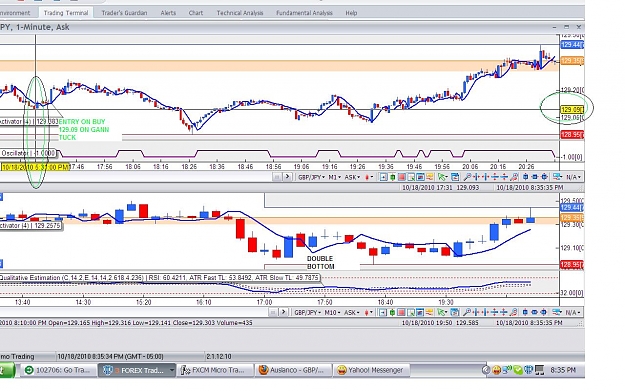625x391 pixels.
Task: Open the 102706: Go Tra... taskbar button
Action: 58,370
